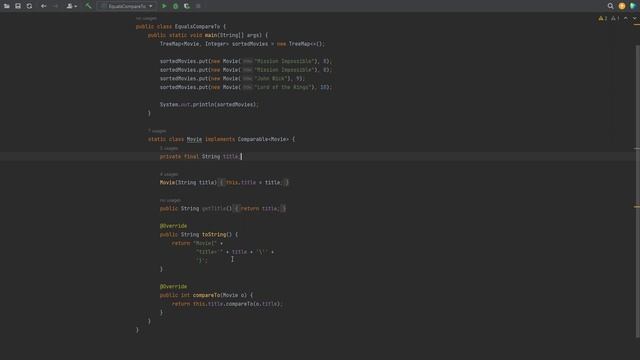Viewport: 640px width, 360px height.
Task: Click 'Comparable<Movie>' in class declaration
Action: coord(263,139)
